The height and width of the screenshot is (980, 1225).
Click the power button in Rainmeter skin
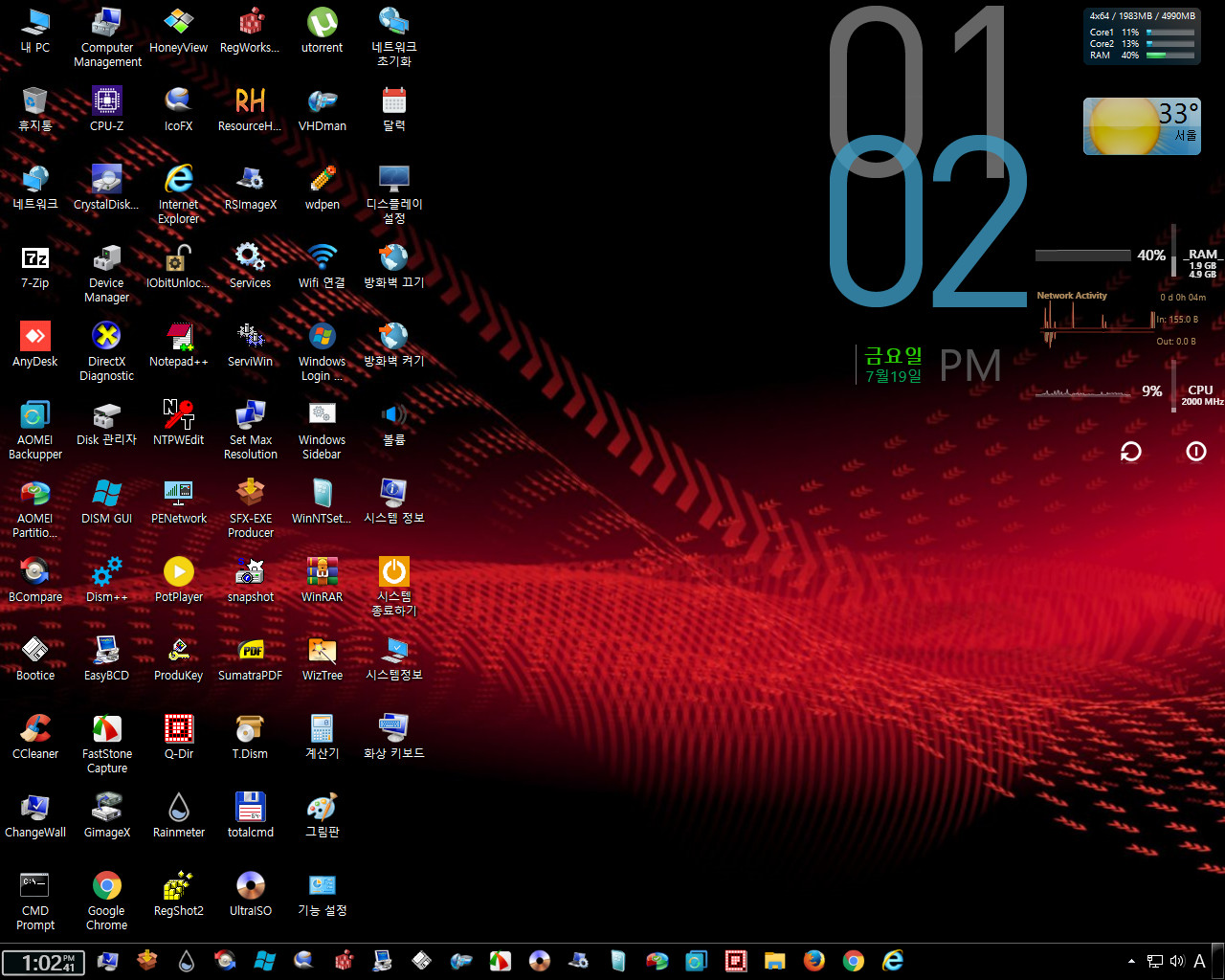(x=1196, y=452)
